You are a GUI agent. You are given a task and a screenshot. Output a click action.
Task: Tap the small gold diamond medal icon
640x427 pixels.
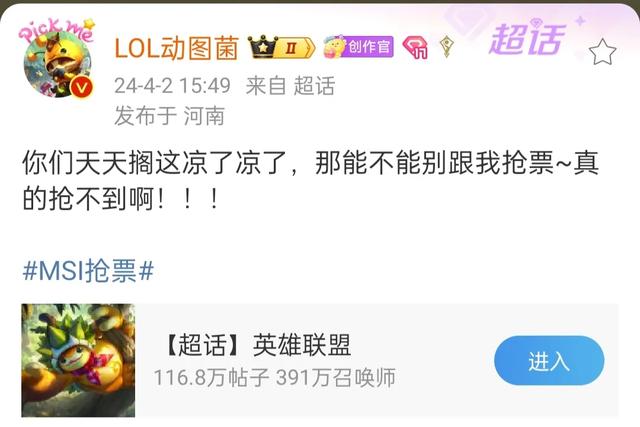tap(447, 46)
